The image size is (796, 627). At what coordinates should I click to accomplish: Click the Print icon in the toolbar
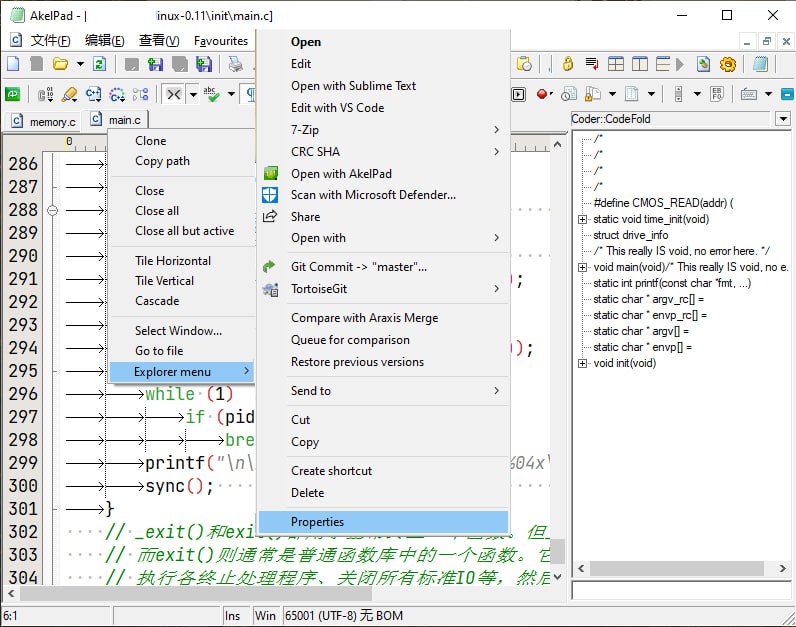[235, 64]
